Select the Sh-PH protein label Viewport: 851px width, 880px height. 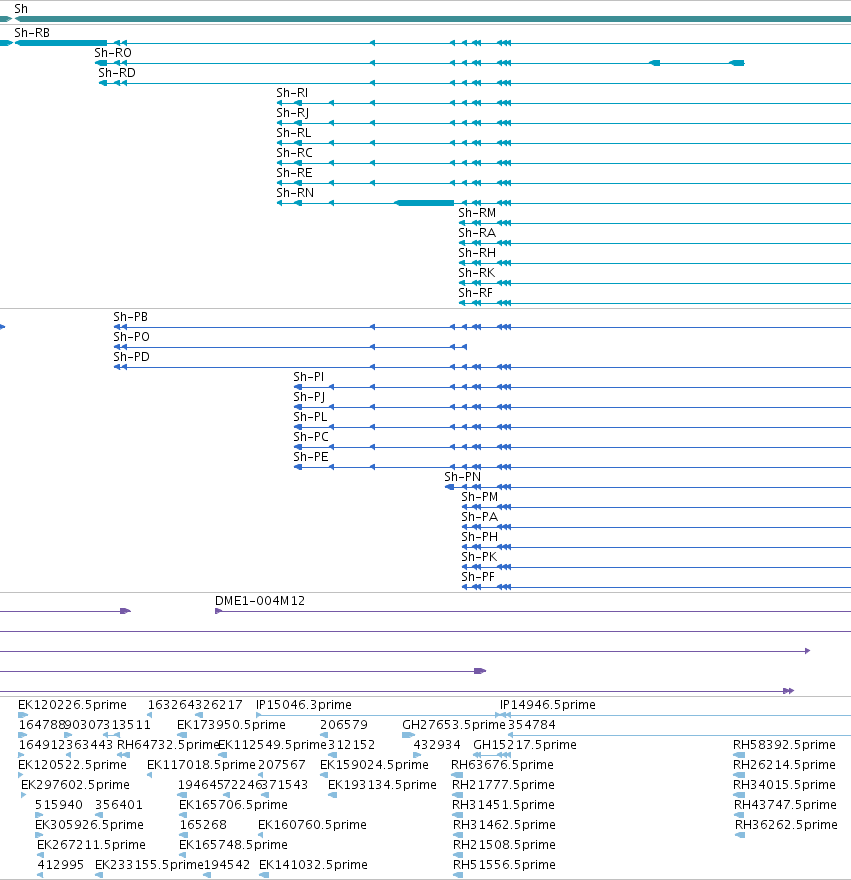[x=479, y=537]
